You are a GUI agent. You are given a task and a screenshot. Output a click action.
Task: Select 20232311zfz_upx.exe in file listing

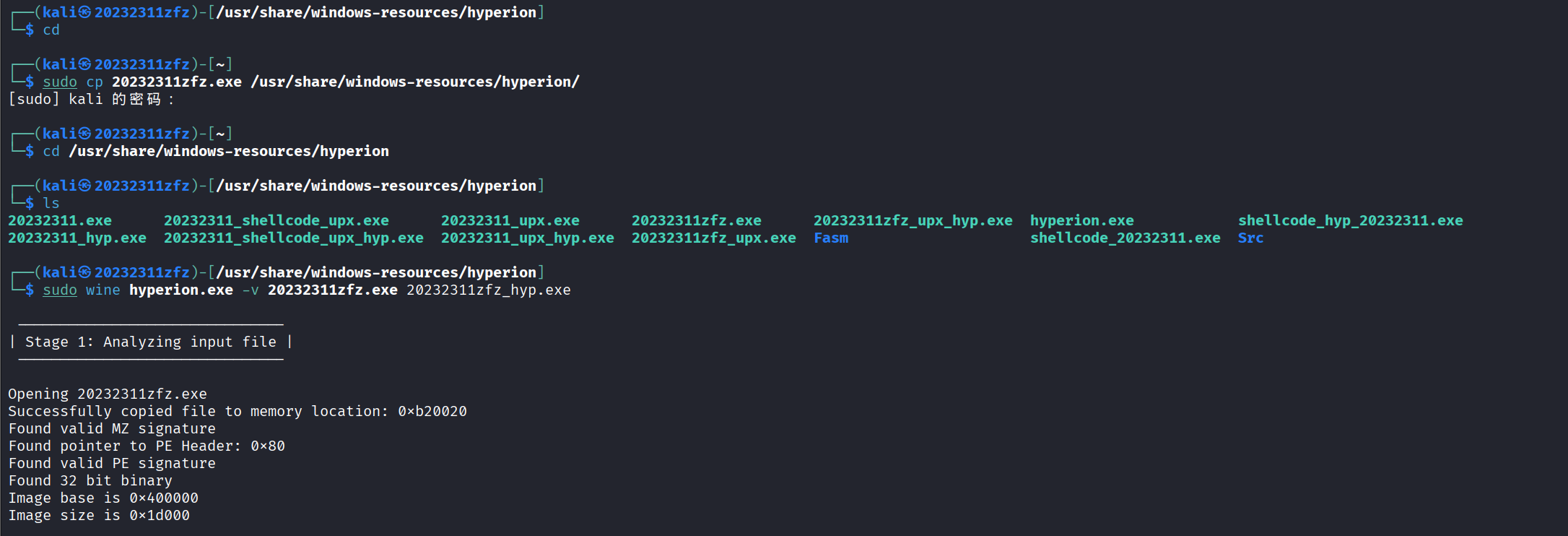coord(714,238)
